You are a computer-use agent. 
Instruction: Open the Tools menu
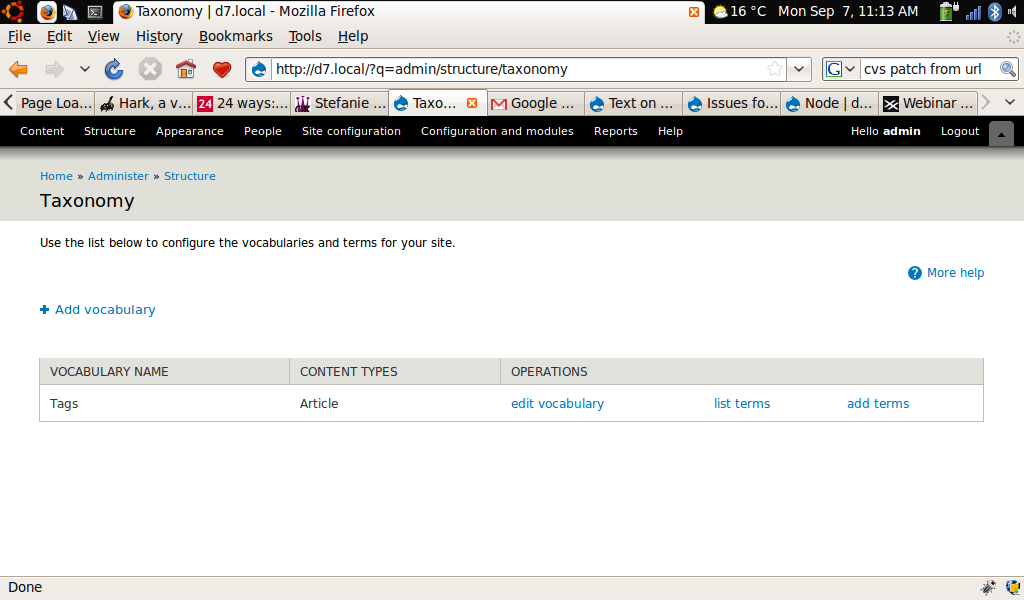305,37
